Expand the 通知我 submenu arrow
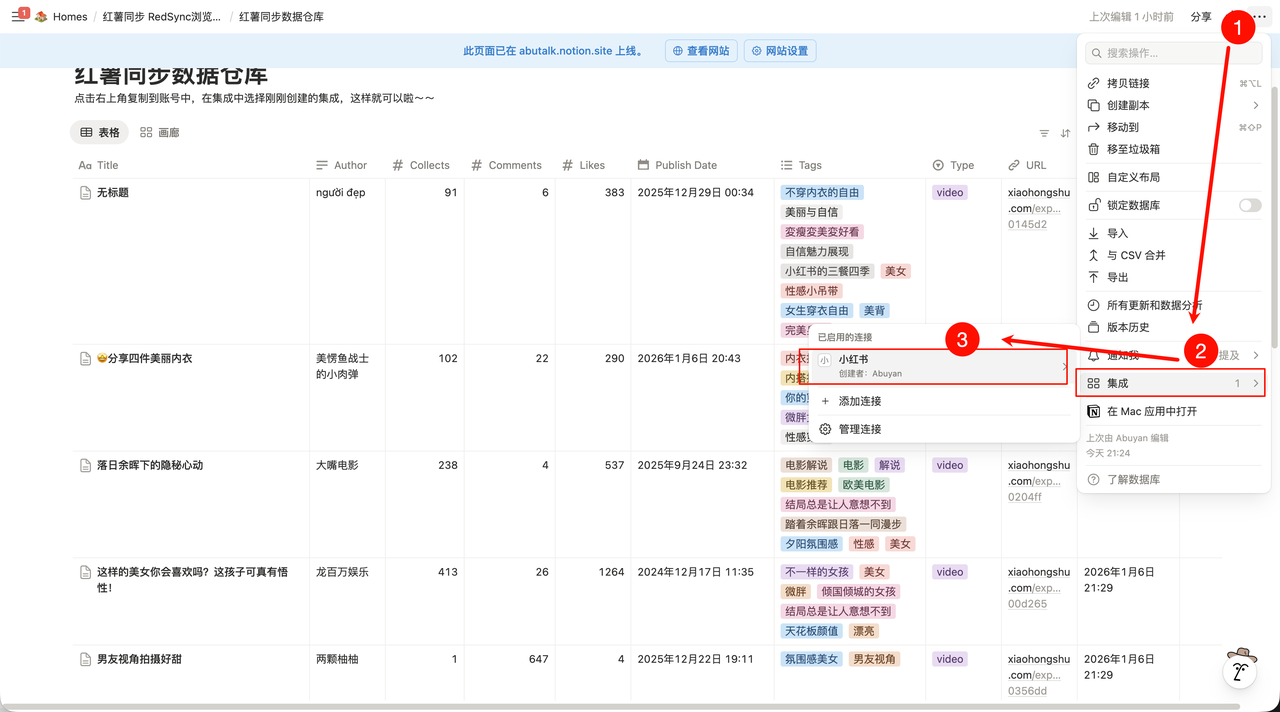1280x712 pixels. tap(1256, 355)
